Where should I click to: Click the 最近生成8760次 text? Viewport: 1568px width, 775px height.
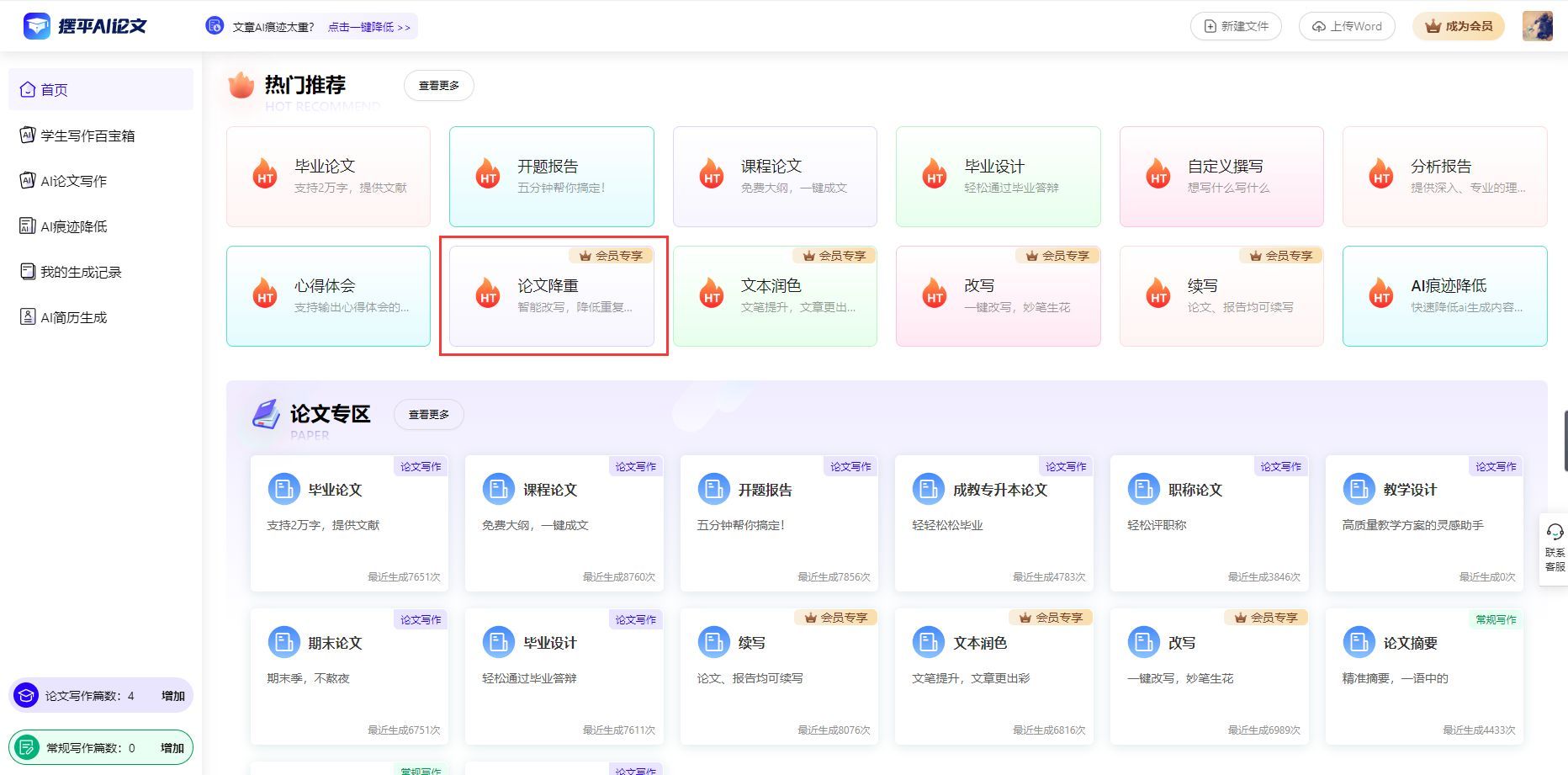(619, 577)
